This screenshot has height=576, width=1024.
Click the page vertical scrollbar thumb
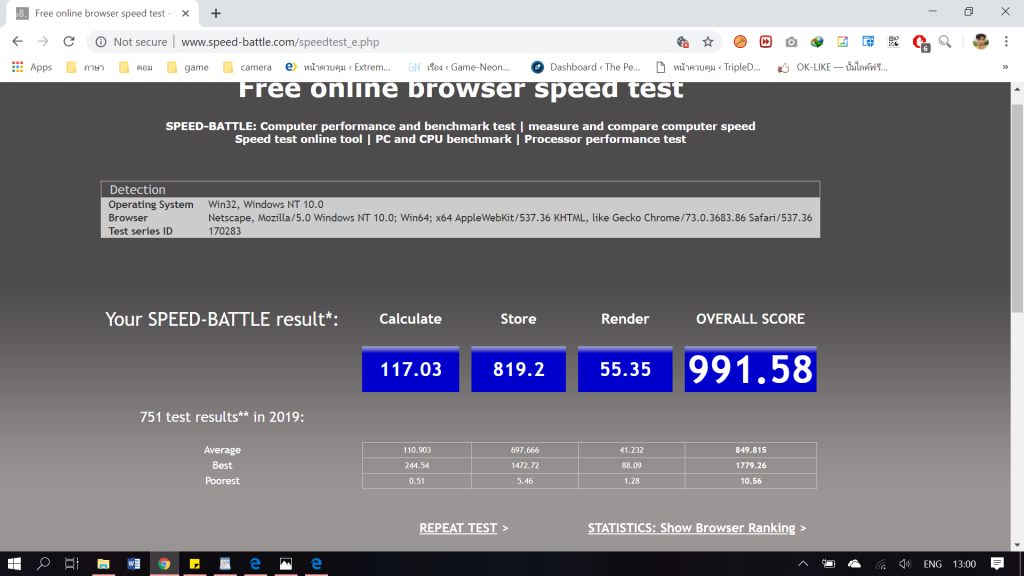point(1017,208)
